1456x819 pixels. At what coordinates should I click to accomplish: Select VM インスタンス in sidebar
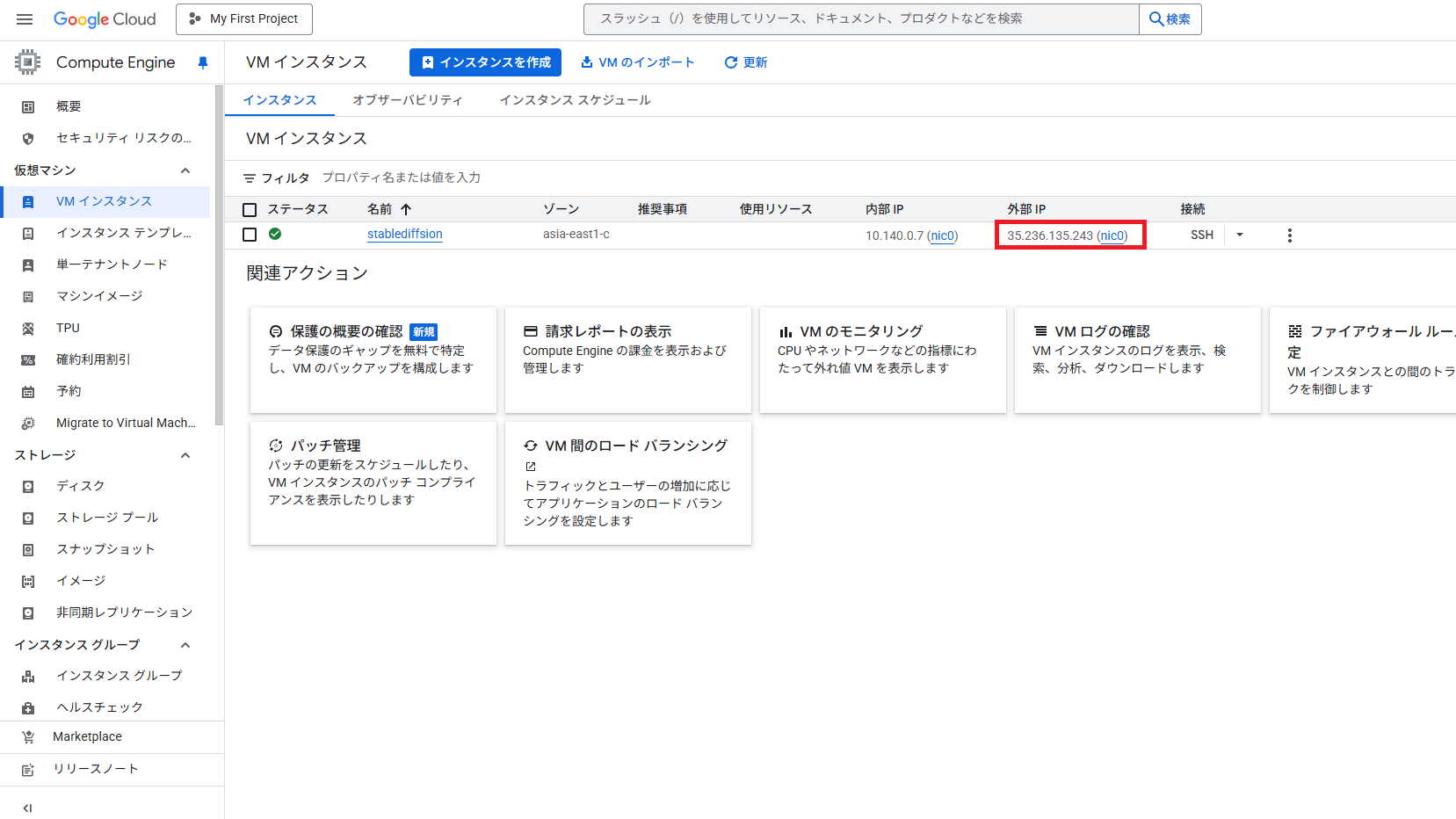pyautogui.click(x=105, y=201)
